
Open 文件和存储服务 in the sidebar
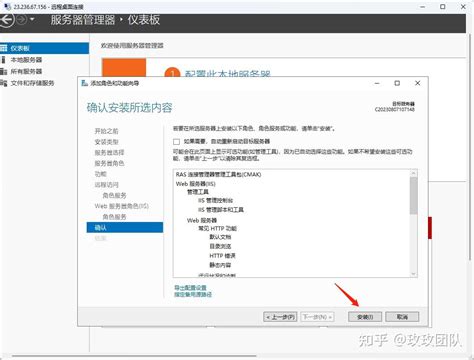click(x=32, y=83)
